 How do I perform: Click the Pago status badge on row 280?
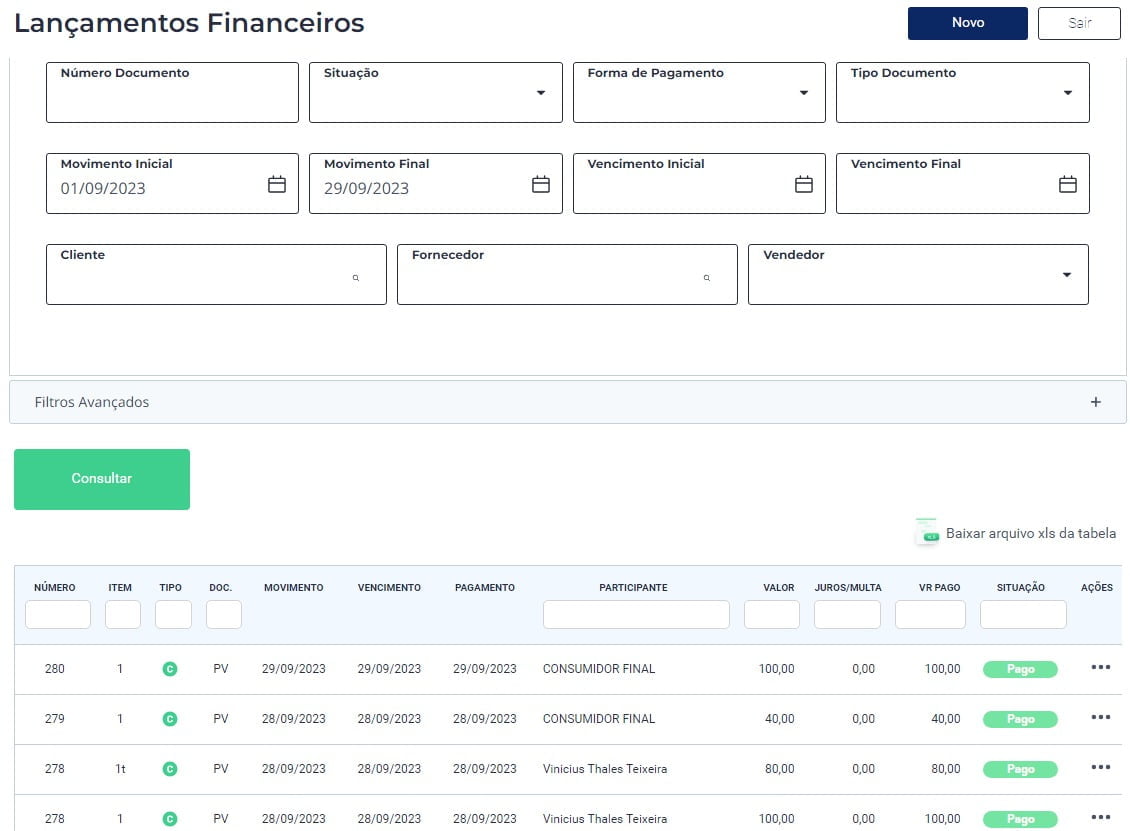tap(1020, 668)
